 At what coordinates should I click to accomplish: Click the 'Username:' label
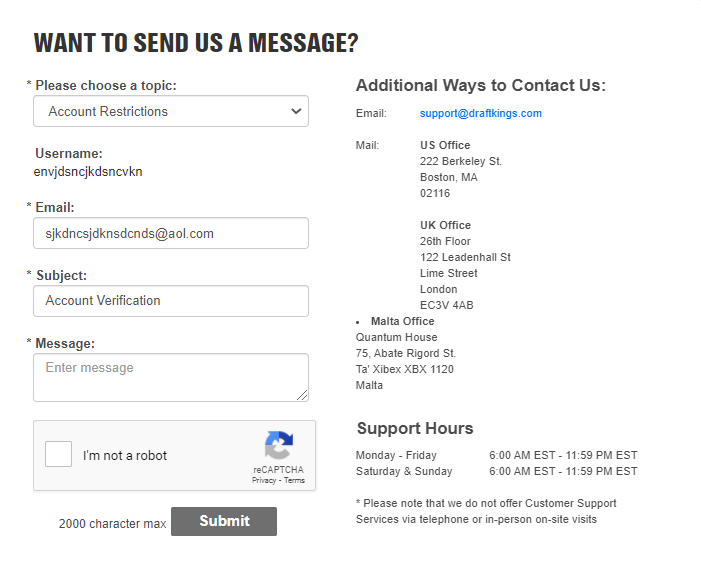(x=69, y=154)
